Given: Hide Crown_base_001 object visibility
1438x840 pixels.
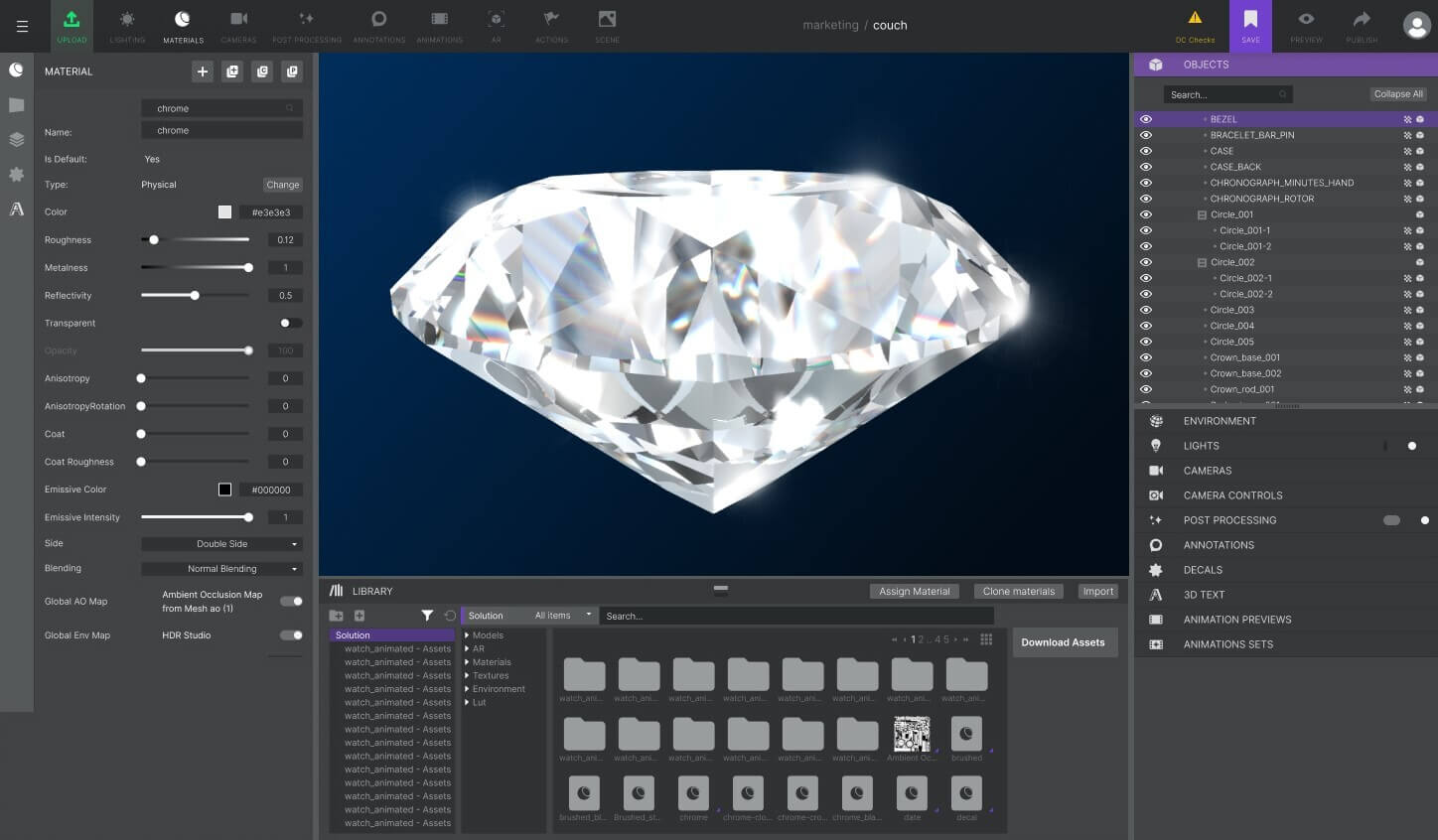Looking at the screenshot, I should click(x=1145, y=357).
